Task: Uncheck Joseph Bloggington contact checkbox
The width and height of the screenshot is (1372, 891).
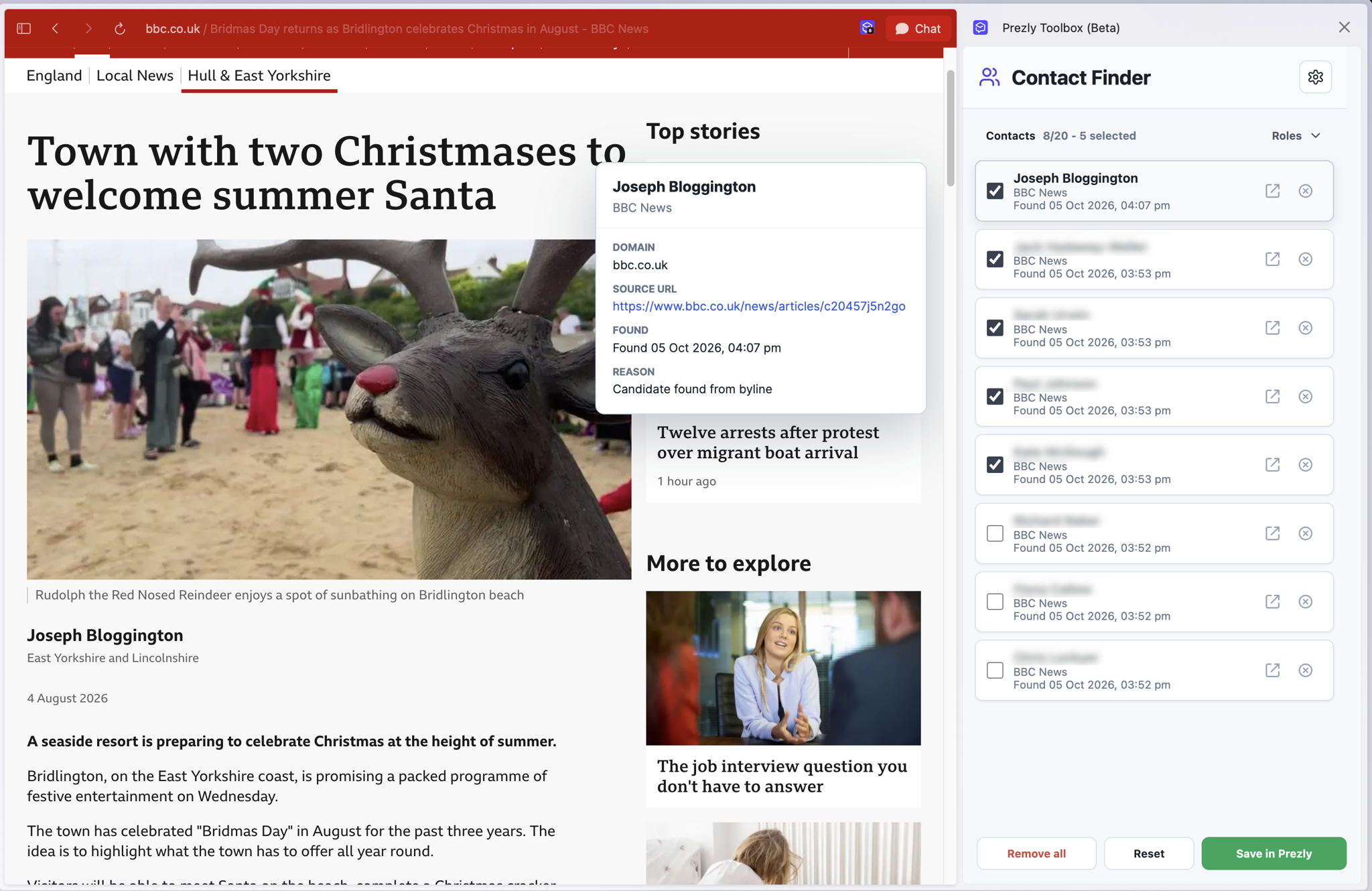Action: click(995, 191)
